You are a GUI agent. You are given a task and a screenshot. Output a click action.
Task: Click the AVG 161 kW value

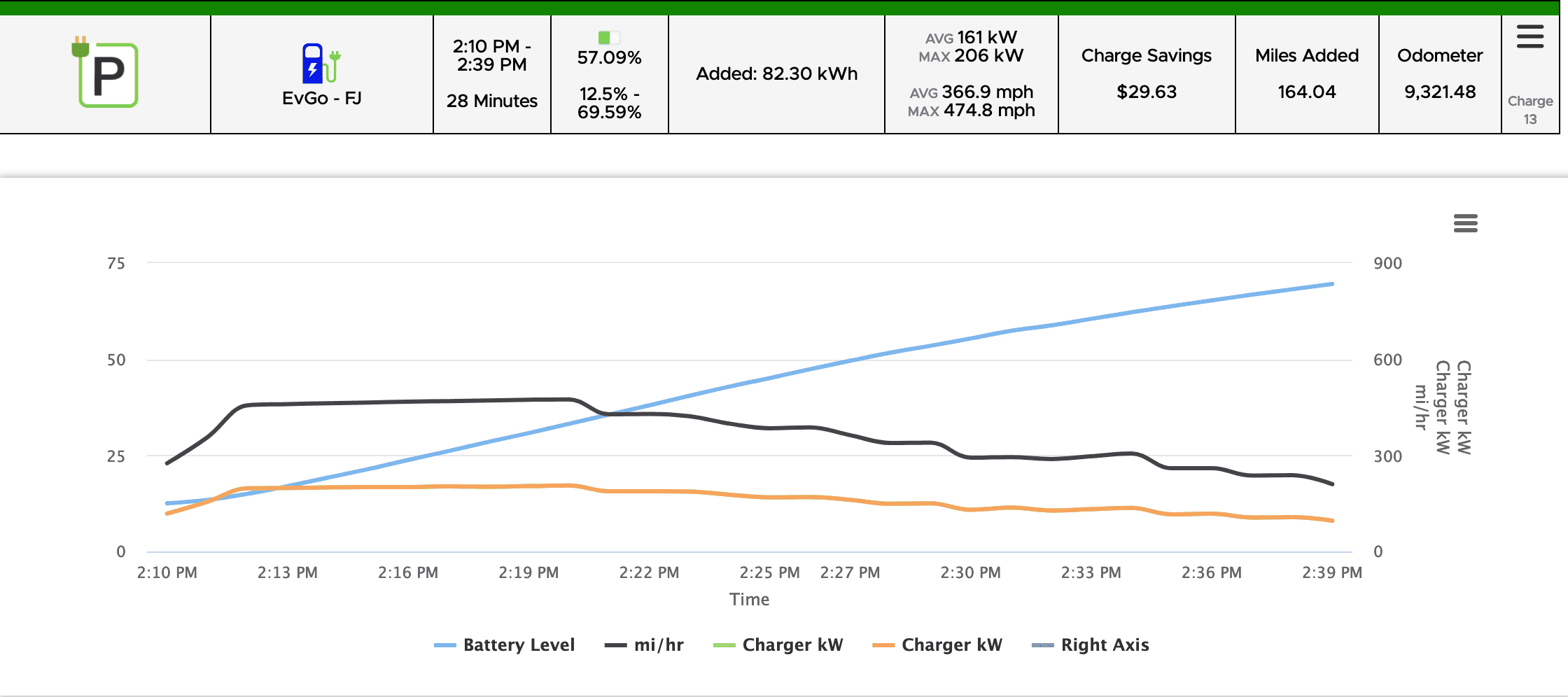point(971,37)
